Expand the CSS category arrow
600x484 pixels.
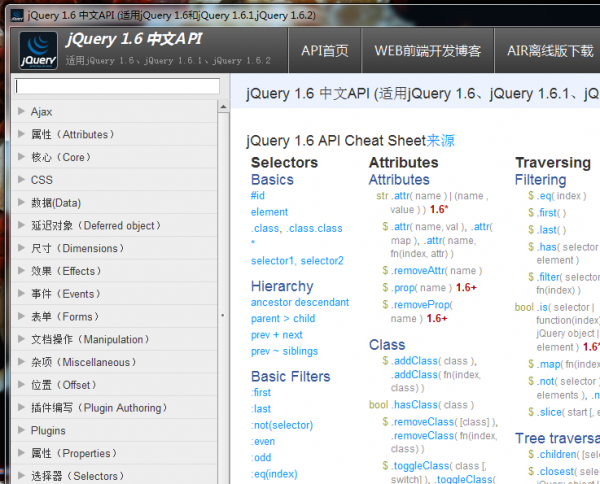click(21, 179)
